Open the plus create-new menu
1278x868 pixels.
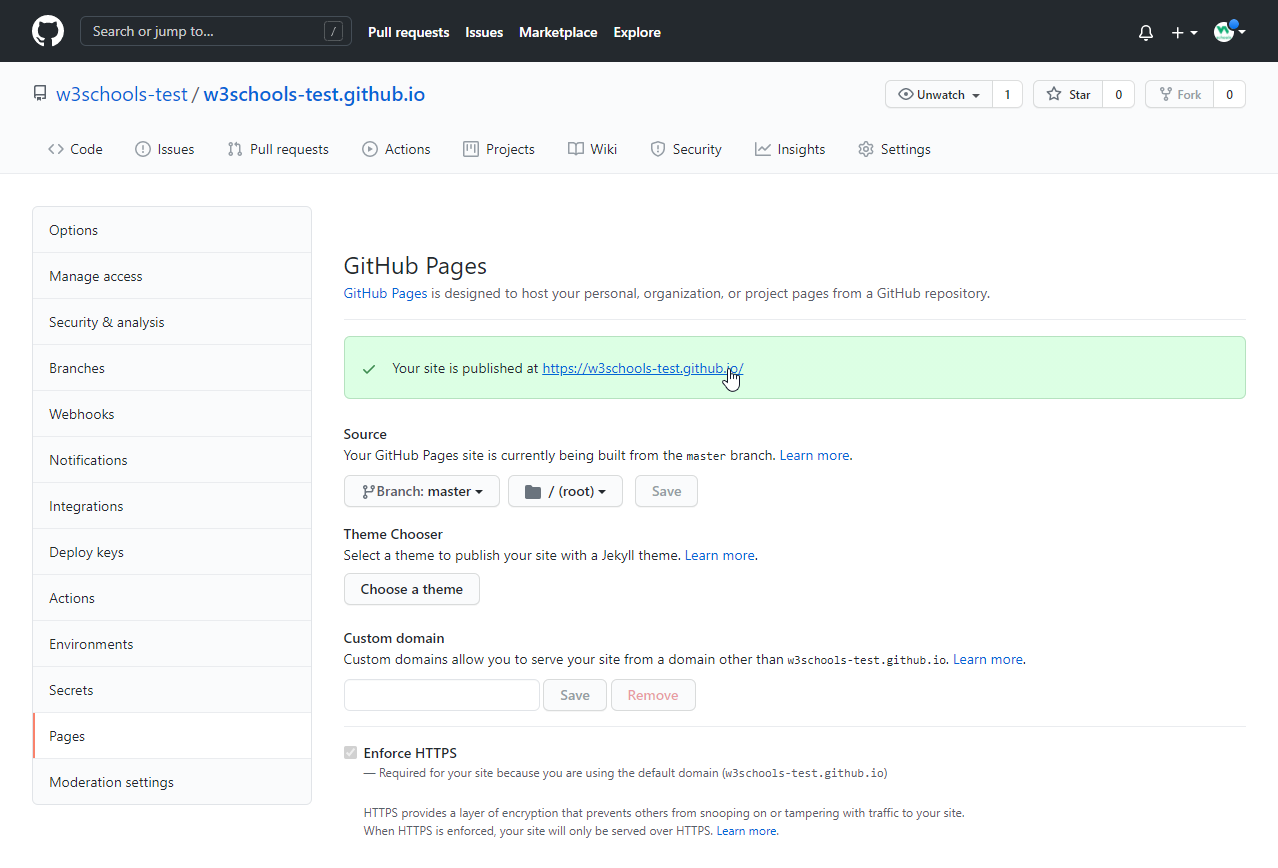(1184, 32)
